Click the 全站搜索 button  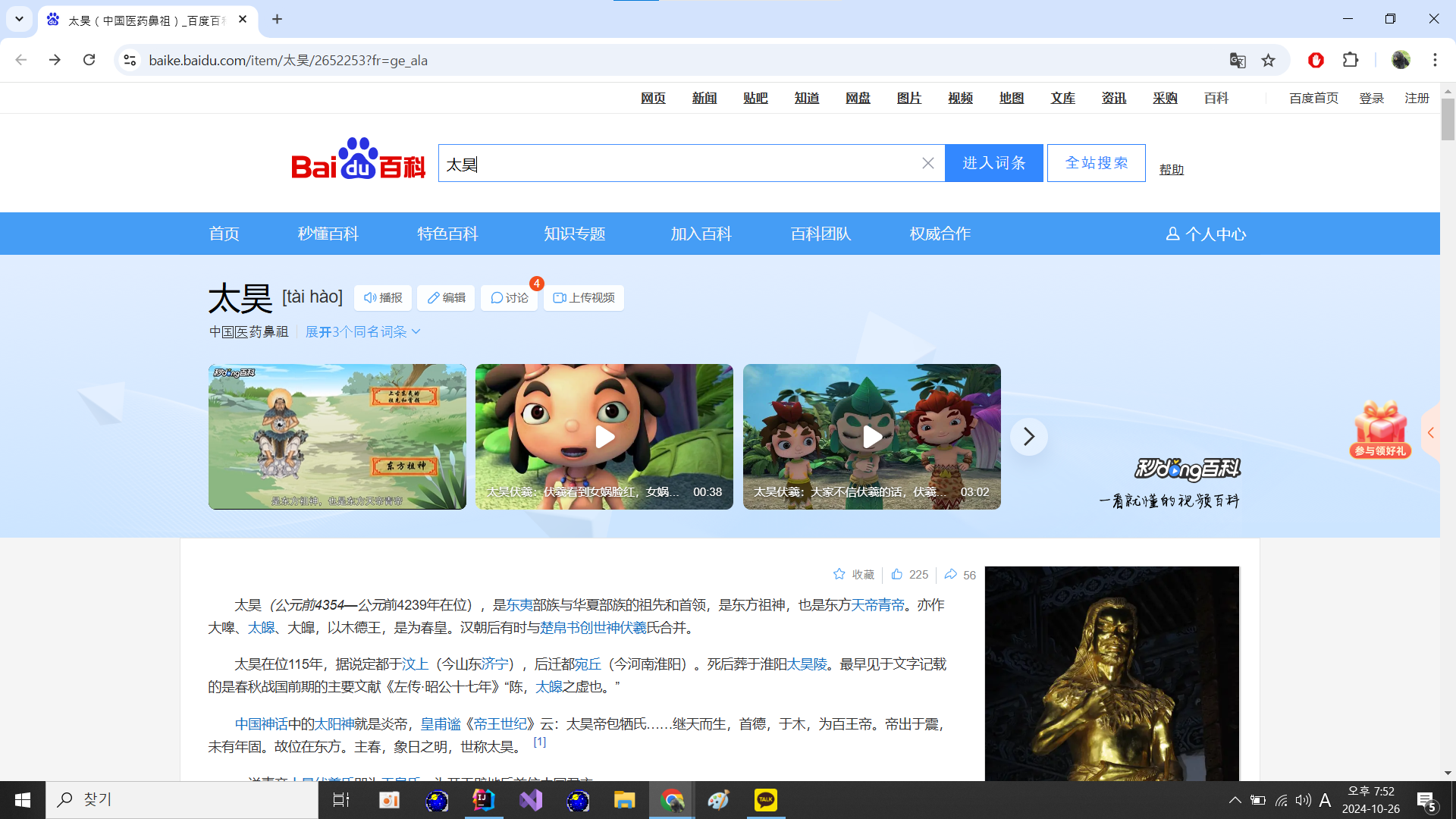tap(1097, 163)
